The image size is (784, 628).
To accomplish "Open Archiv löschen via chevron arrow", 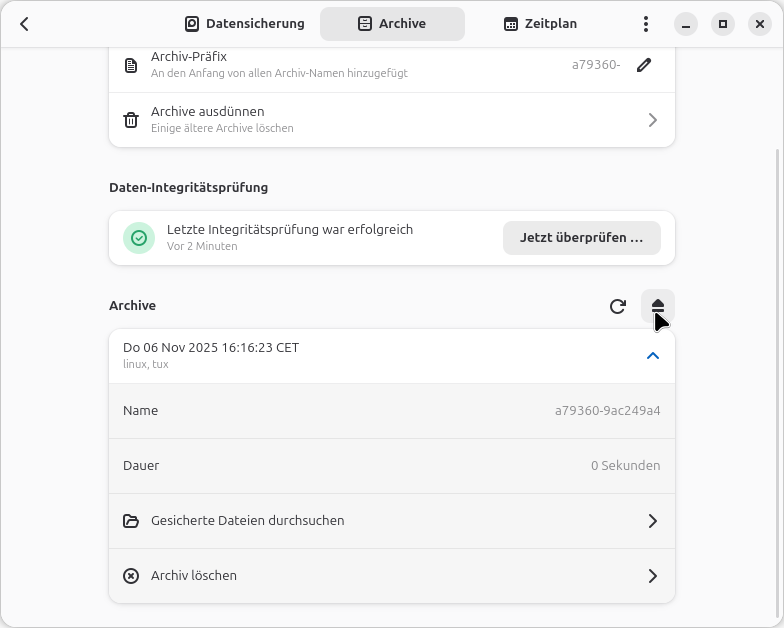I will click(x=652, y=576).
